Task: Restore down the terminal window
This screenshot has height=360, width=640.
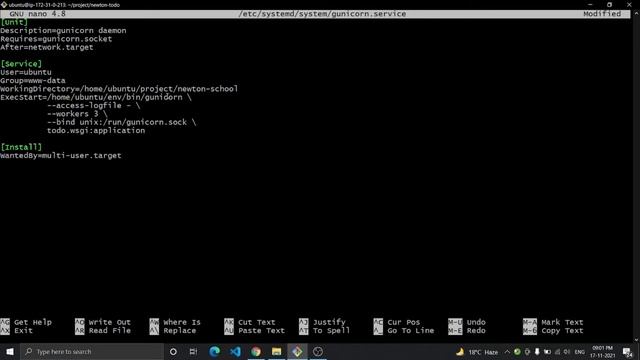Action: (x=609, y=4)
